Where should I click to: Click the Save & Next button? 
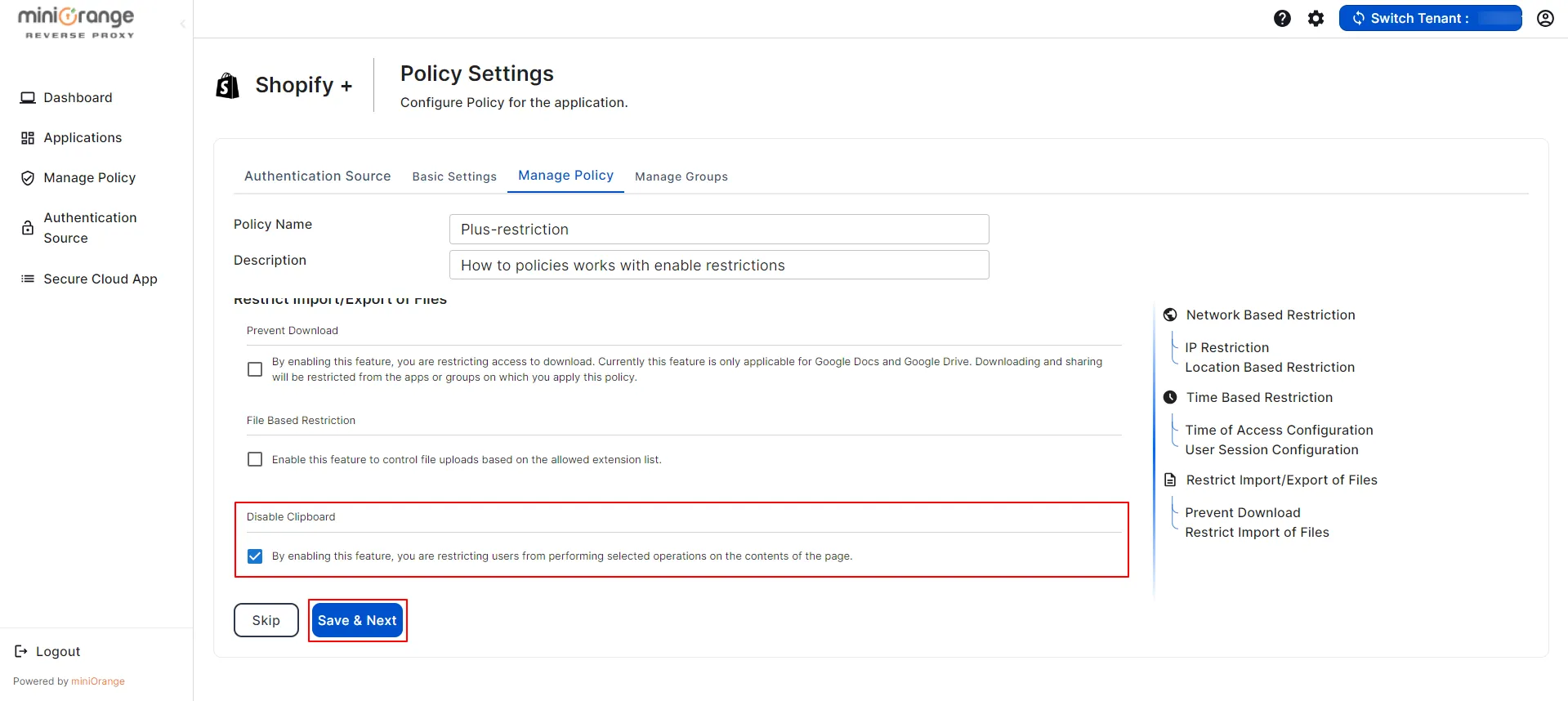[357, 620]
